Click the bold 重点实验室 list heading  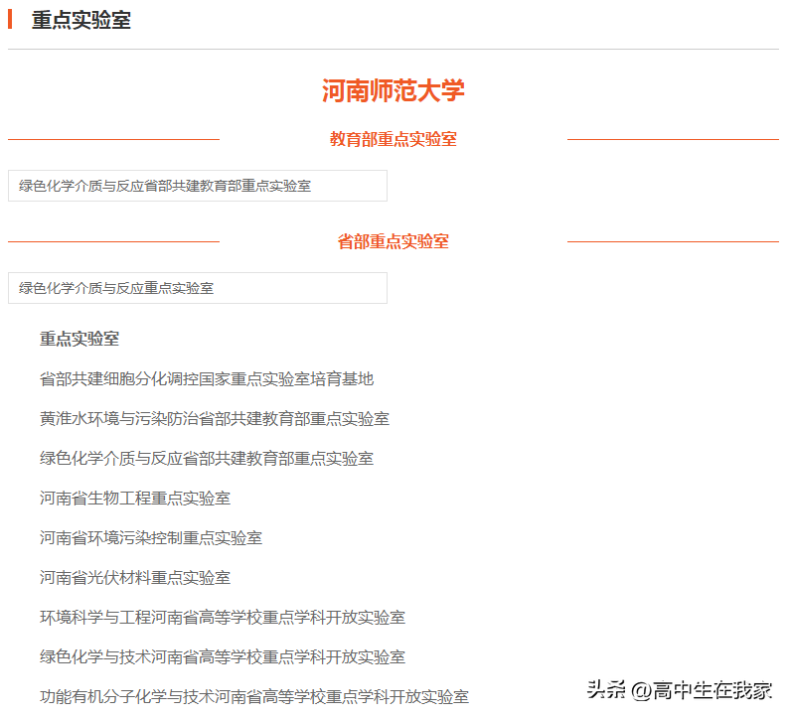coord(80,339)
